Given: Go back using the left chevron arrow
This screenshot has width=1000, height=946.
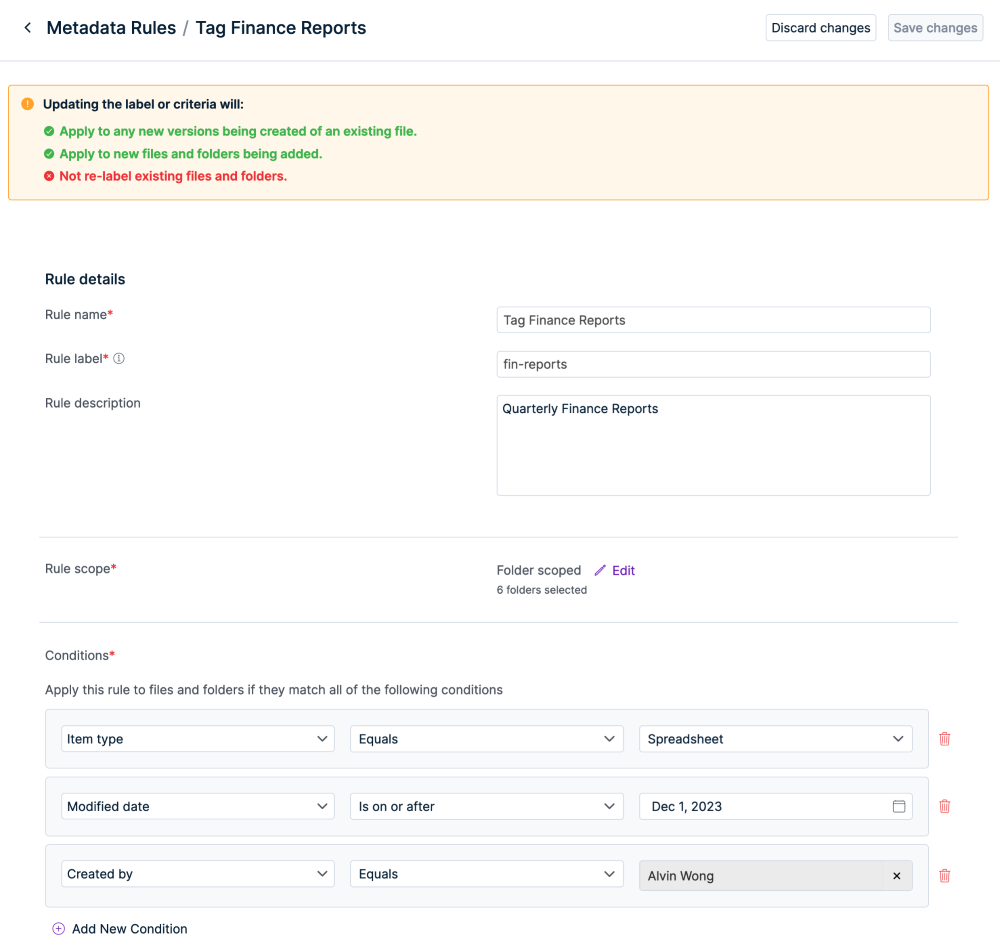Looking at the screenshot, I should click(x=27, y=27).
